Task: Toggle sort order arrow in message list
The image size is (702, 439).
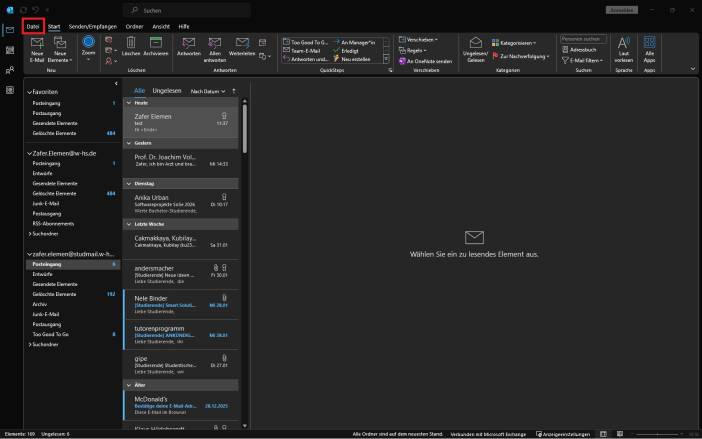Action: pyautogui.click(x=233, y=90)
